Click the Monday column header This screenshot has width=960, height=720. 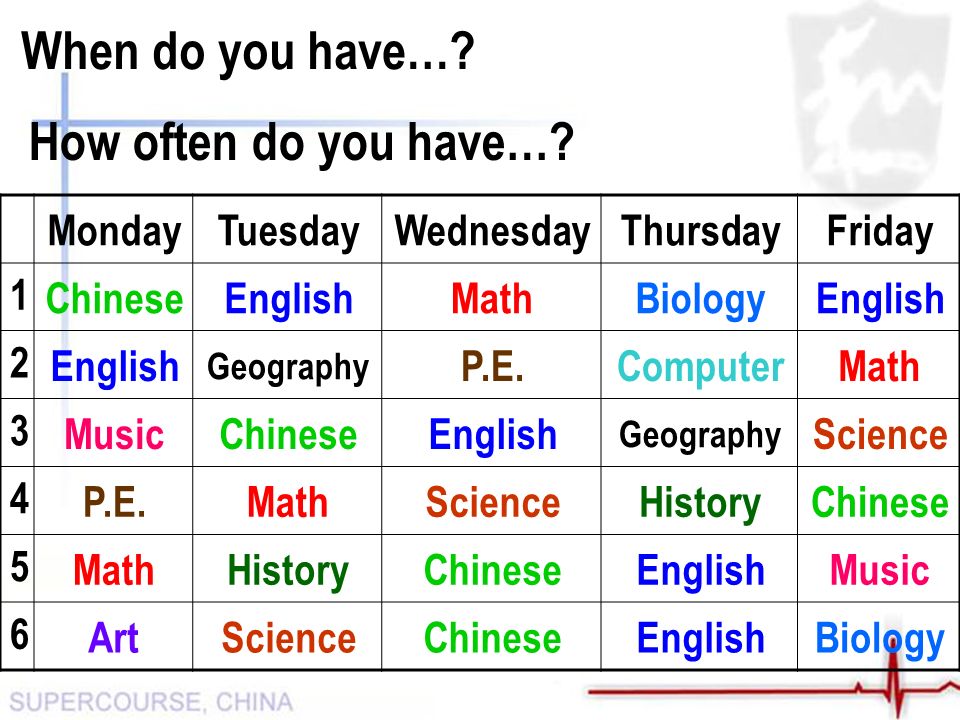[x=114, y=231]
